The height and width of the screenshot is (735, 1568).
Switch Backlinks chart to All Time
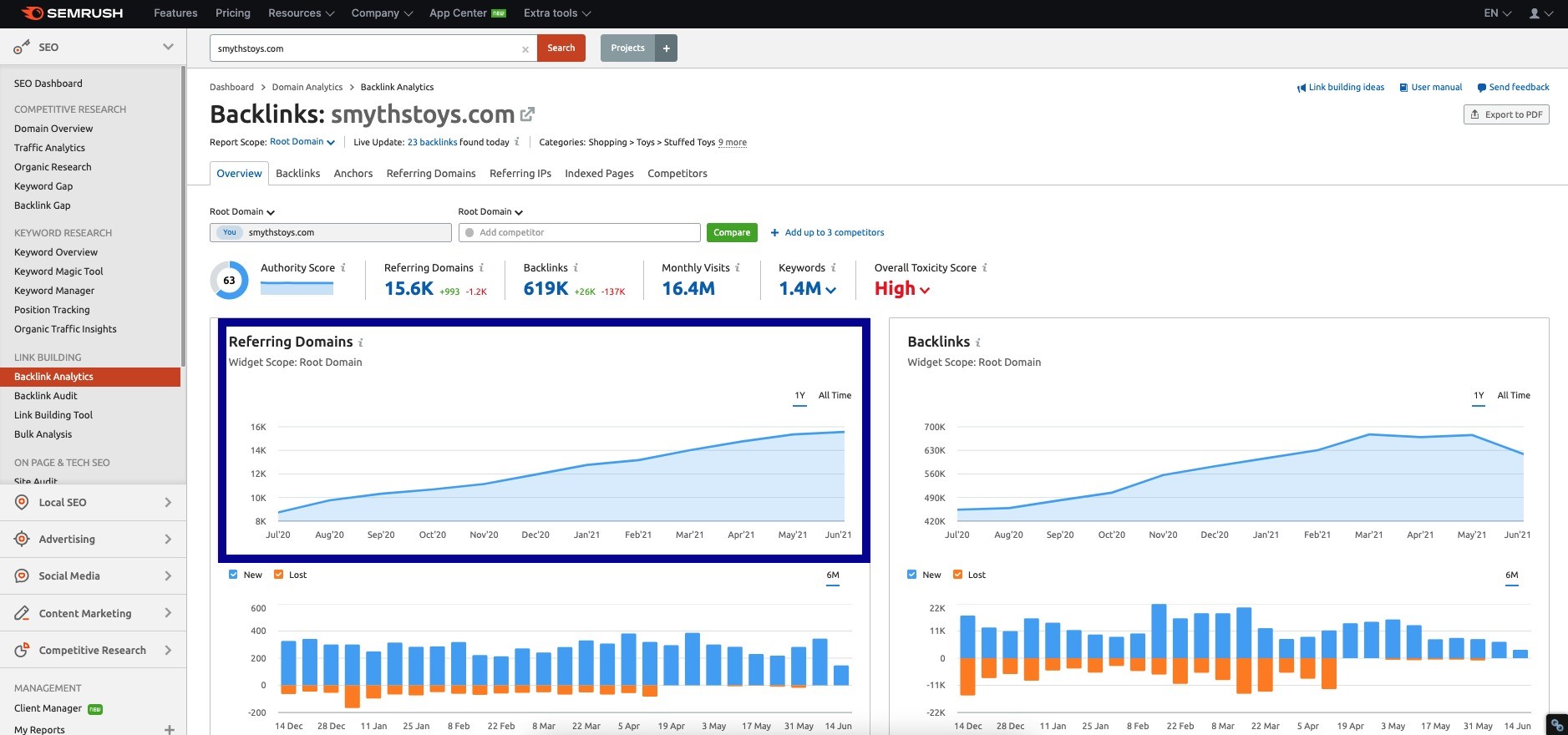point(1514,396)
